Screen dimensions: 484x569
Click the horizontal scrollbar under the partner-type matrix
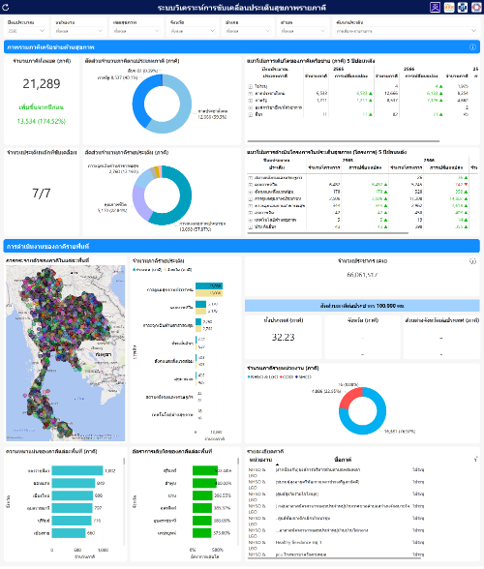click(343, 141)
